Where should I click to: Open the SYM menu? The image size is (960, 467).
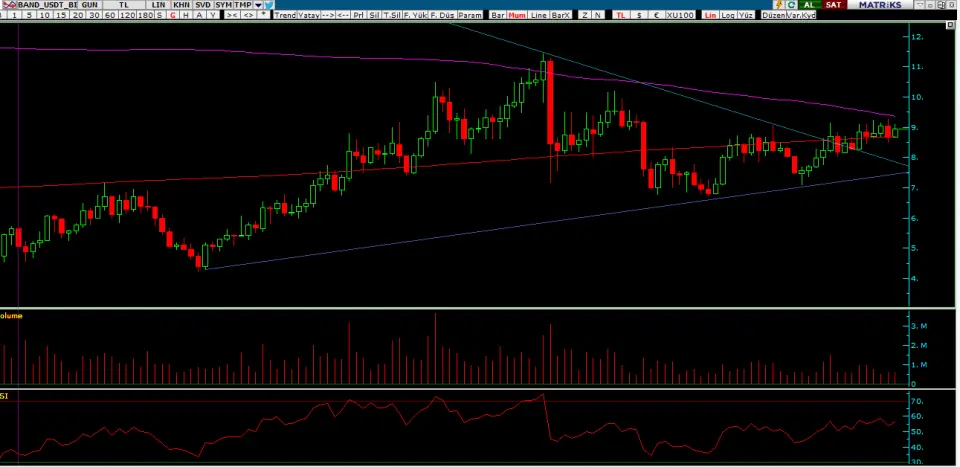point(223,5)
